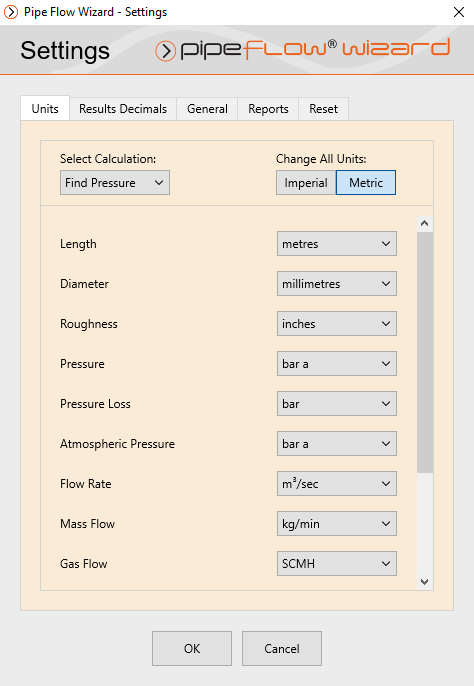This screenshot has height=686, width=474.
Task: Click the Pressure Loss label
Action: [x=95, y=404]
